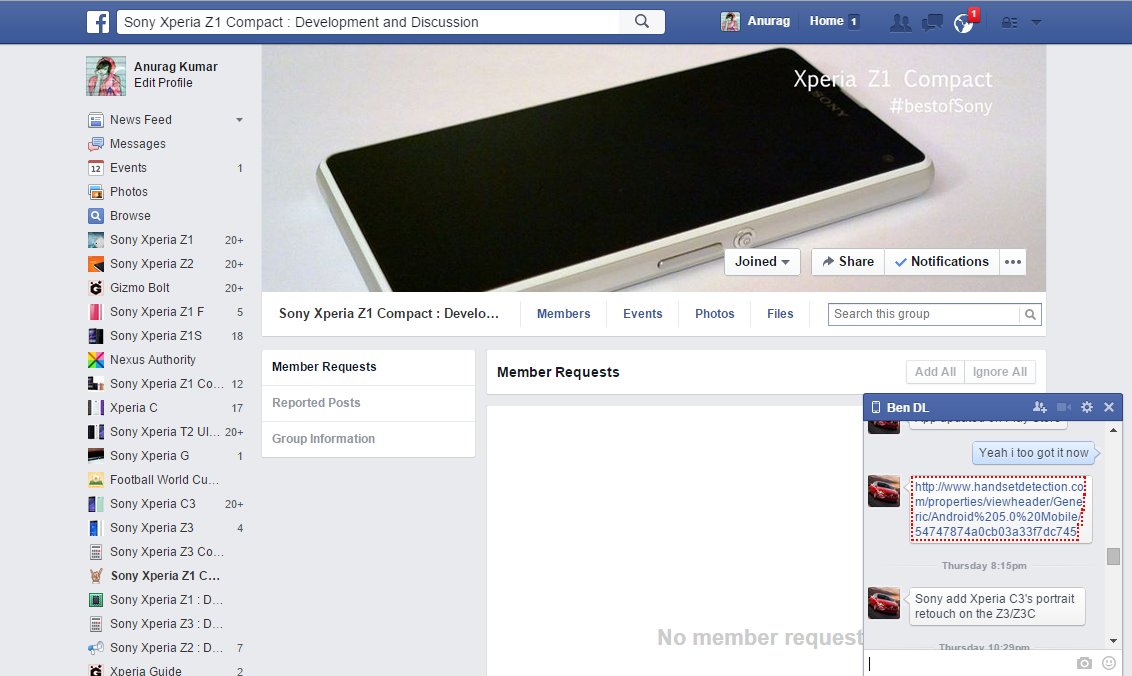Click the Search this group field
Viewport: 1132px width, 676px height.
click(x=923, y=314)
